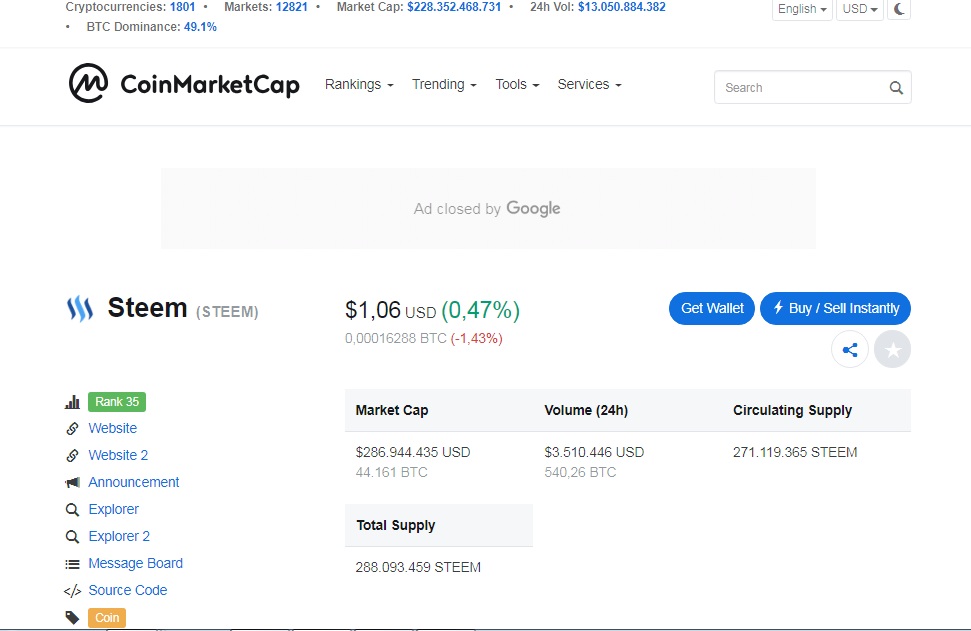Expand the Trending menu
The image size is (971, 631).
click(x=444, y=85)
